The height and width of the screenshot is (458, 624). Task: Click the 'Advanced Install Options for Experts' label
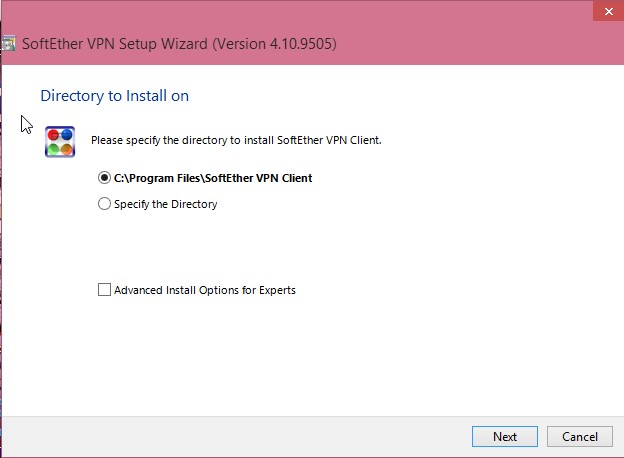205,290
